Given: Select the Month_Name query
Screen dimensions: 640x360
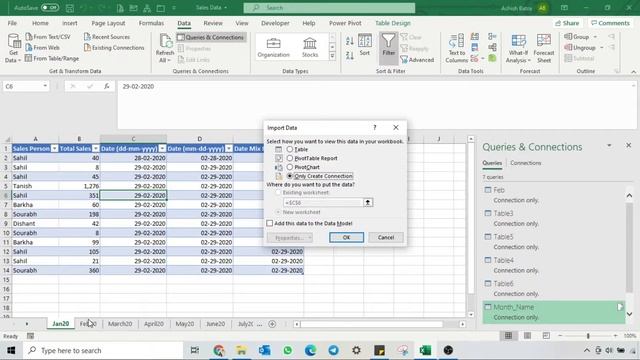Looking at the screenshot, I should pyautogui.click(x=554, y=312).
